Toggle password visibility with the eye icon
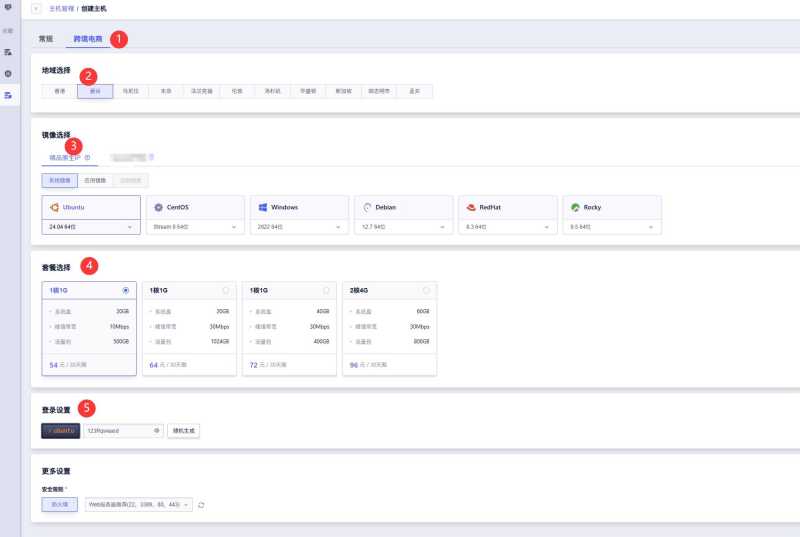The height and width of the screenshot is (537, 800). (157, 431)
